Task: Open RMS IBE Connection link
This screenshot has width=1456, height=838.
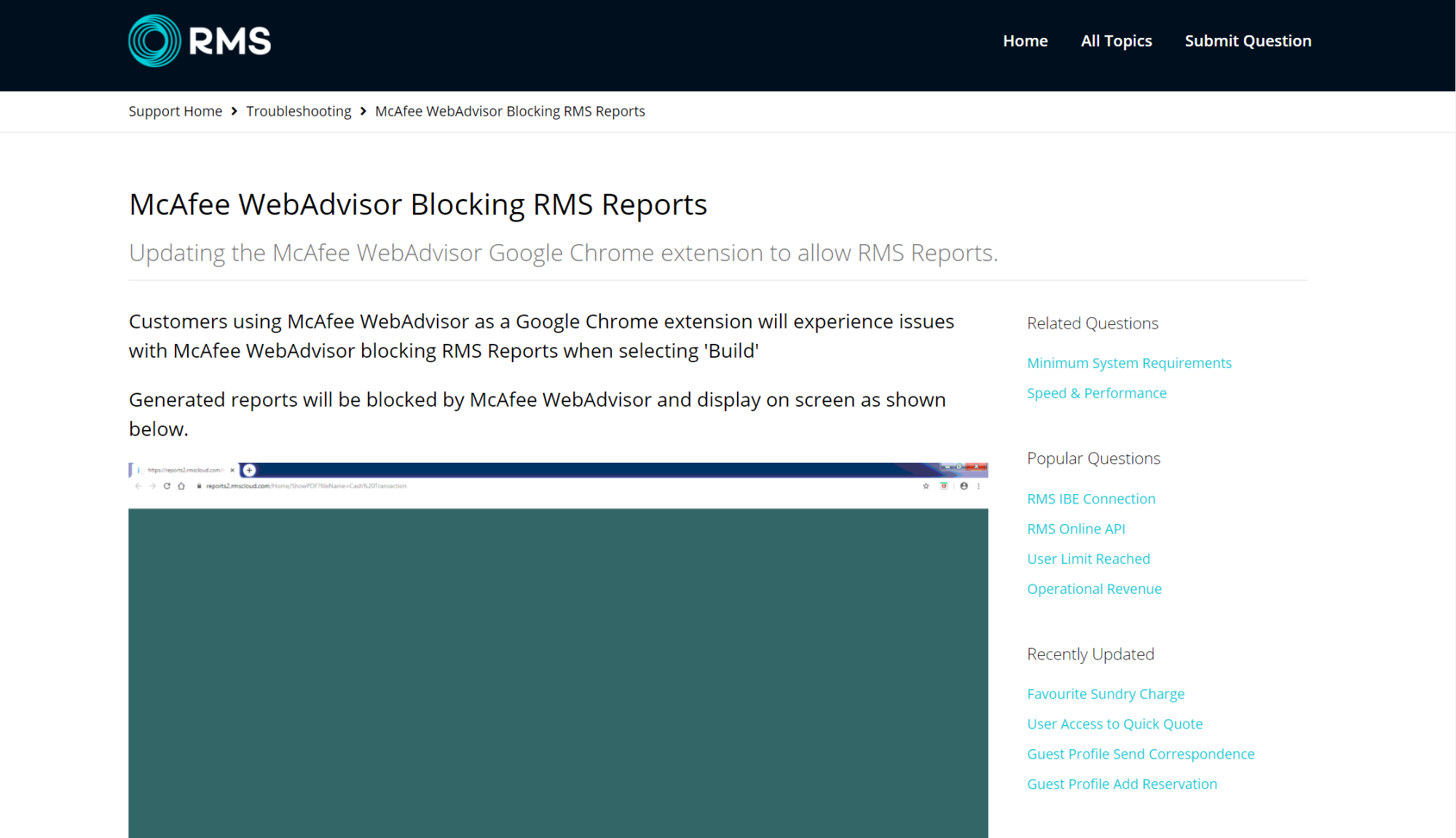Action: pyautogui.click(x=1091, y=498)
